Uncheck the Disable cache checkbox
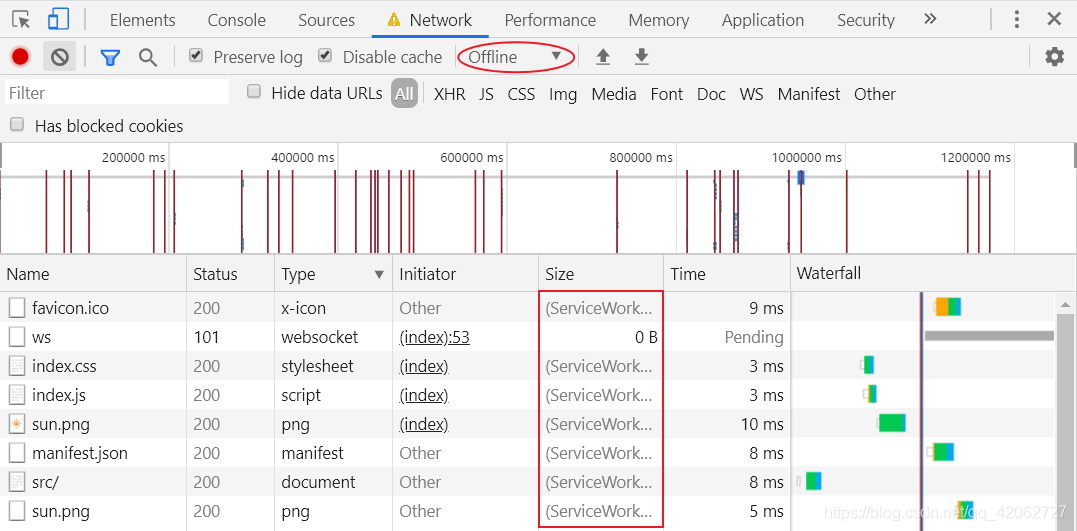 (x=325, y=56)
